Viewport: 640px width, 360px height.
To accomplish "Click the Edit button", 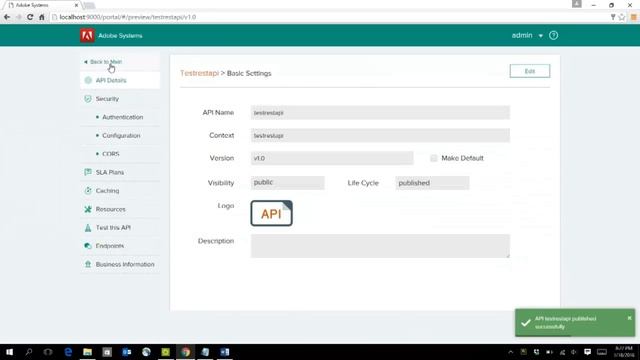I will click(529, 71).
